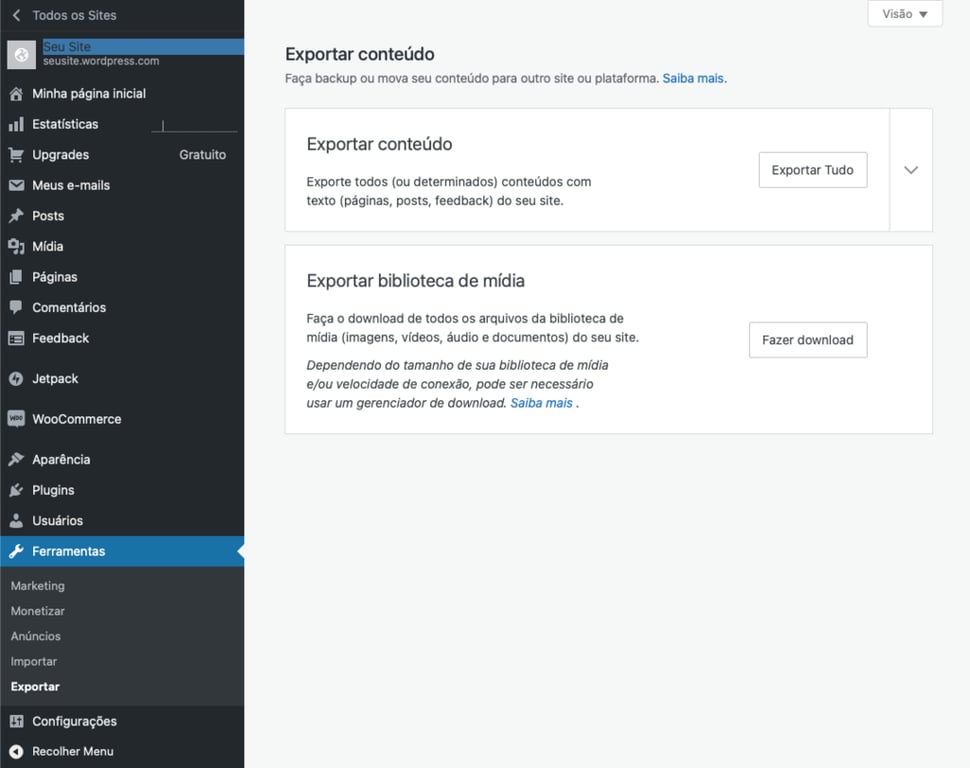
Task: Select the Usuários people icon
Action: 17,520
